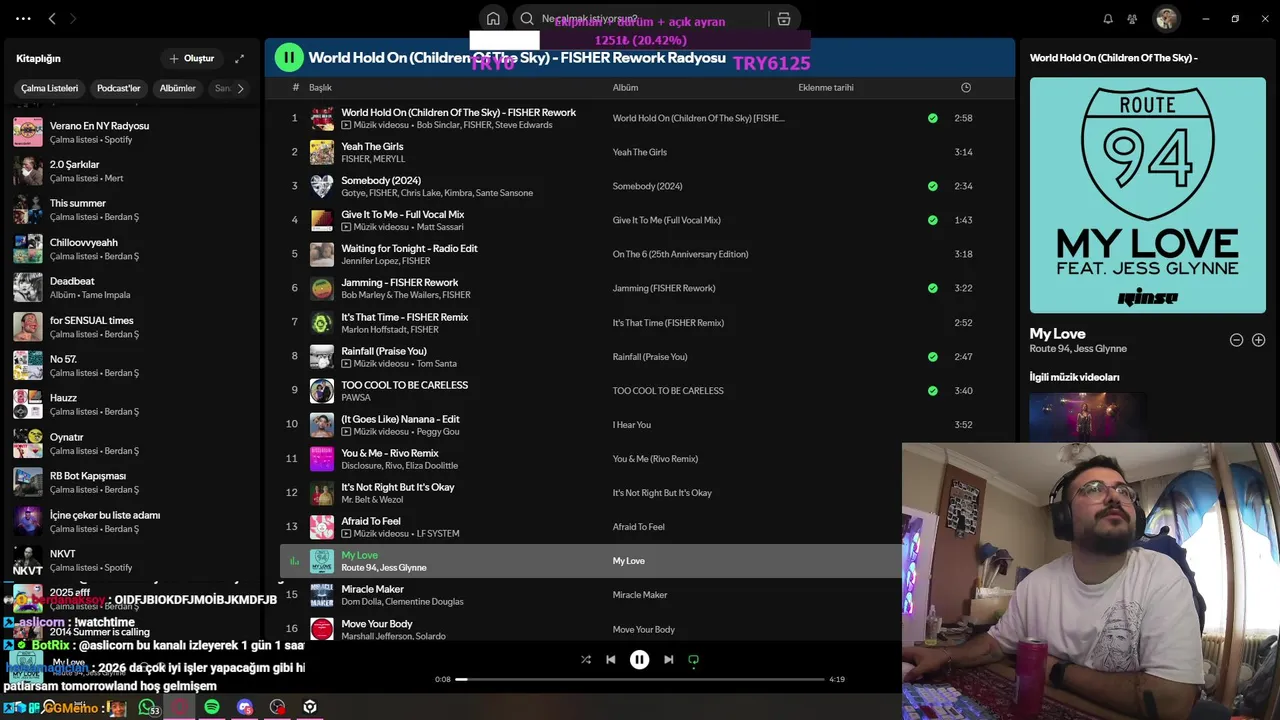
Task: Sort tracks by the Albüm column
Action: click(625, 88)
